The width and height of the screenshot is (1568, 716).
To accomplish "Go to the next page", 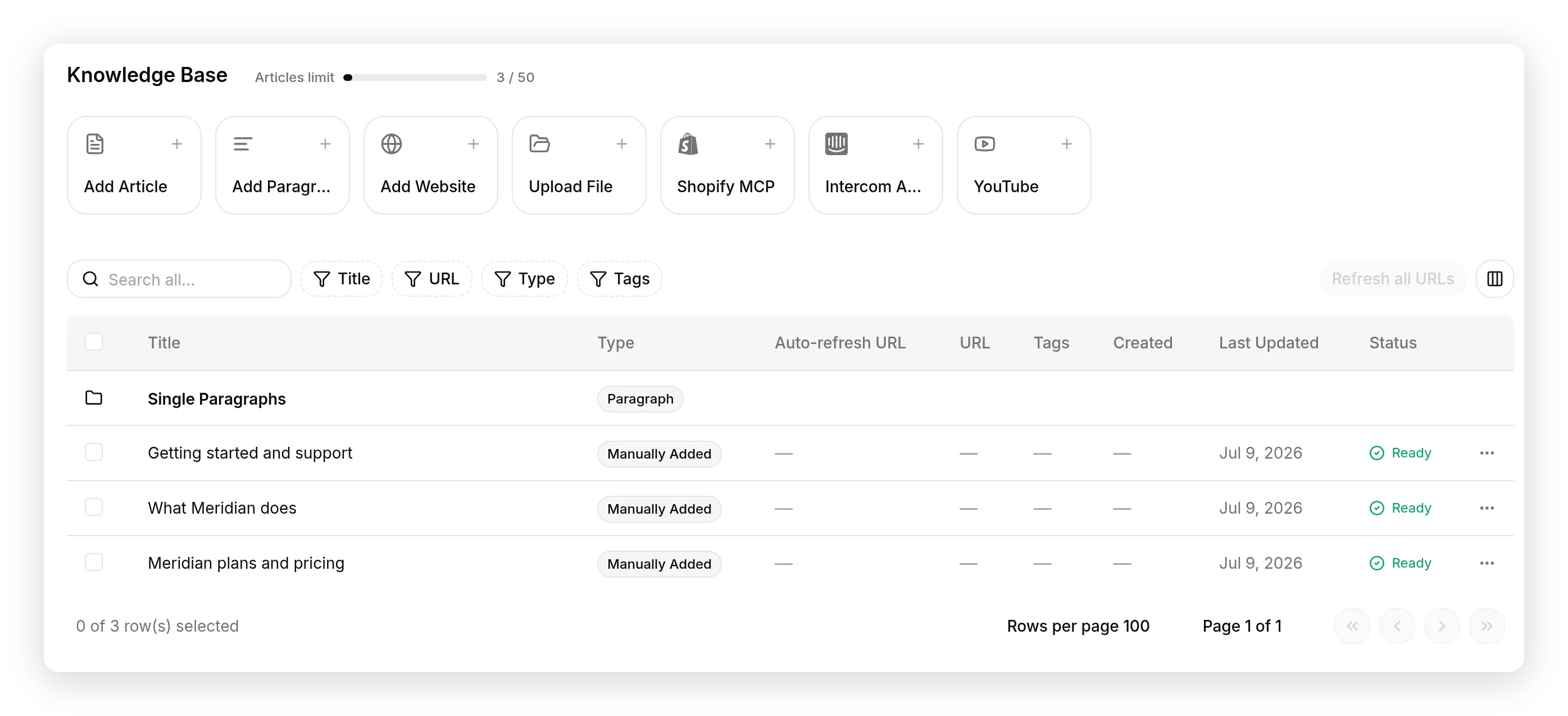I will pyautogui.click(x=1442, y=626).
